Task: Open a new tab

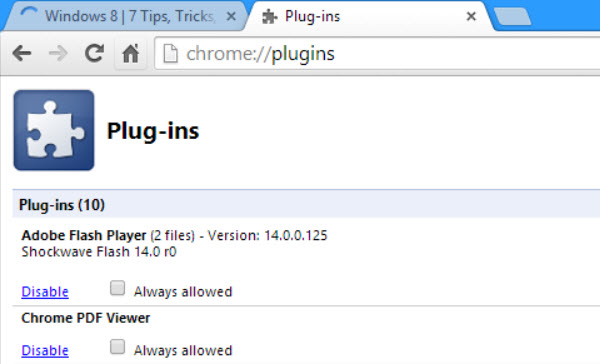Action: point(512,16)
